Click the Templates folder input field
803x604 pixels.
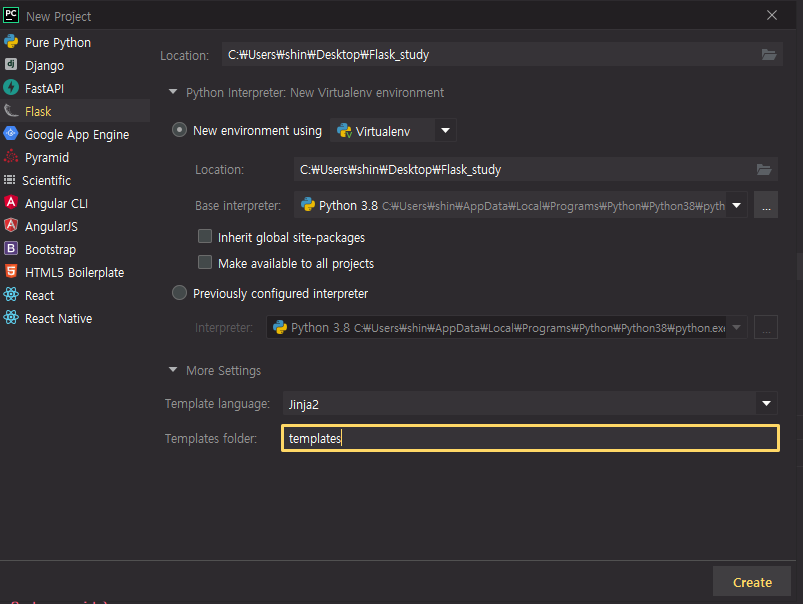coord(531,438)
